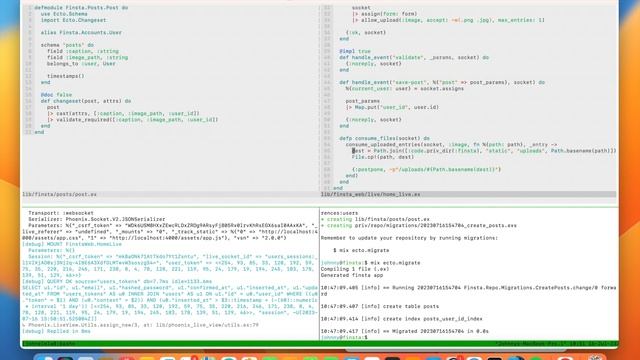Click 'lib/finsta/posts/post.ex' editor status line

(59, 194)
